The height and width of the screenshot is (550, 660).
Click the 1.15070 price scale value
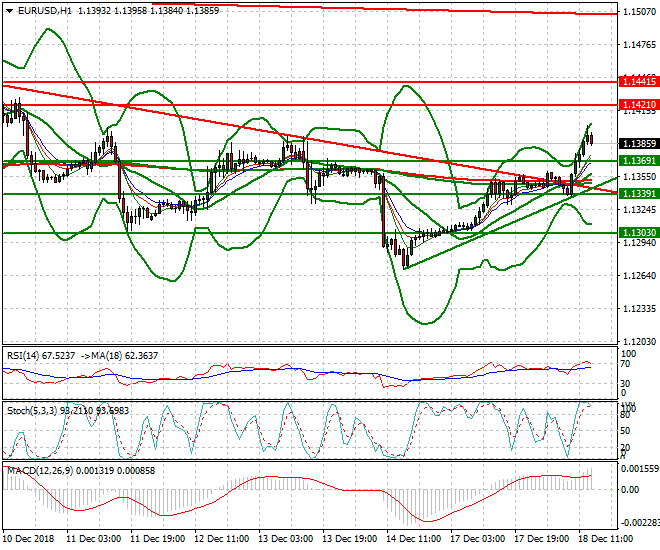point(639,12)
